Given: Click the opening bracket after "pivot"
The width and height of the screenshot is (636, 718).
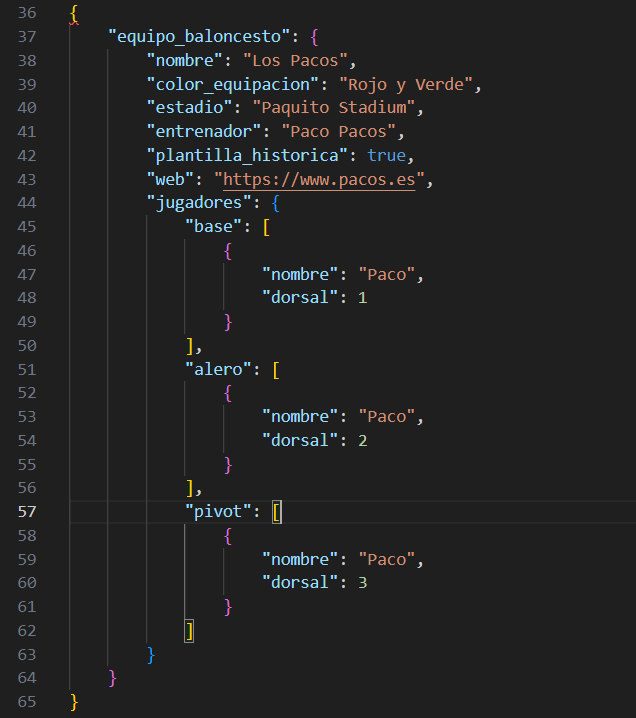Looking at the screenshot, I should tap(277, 512).
